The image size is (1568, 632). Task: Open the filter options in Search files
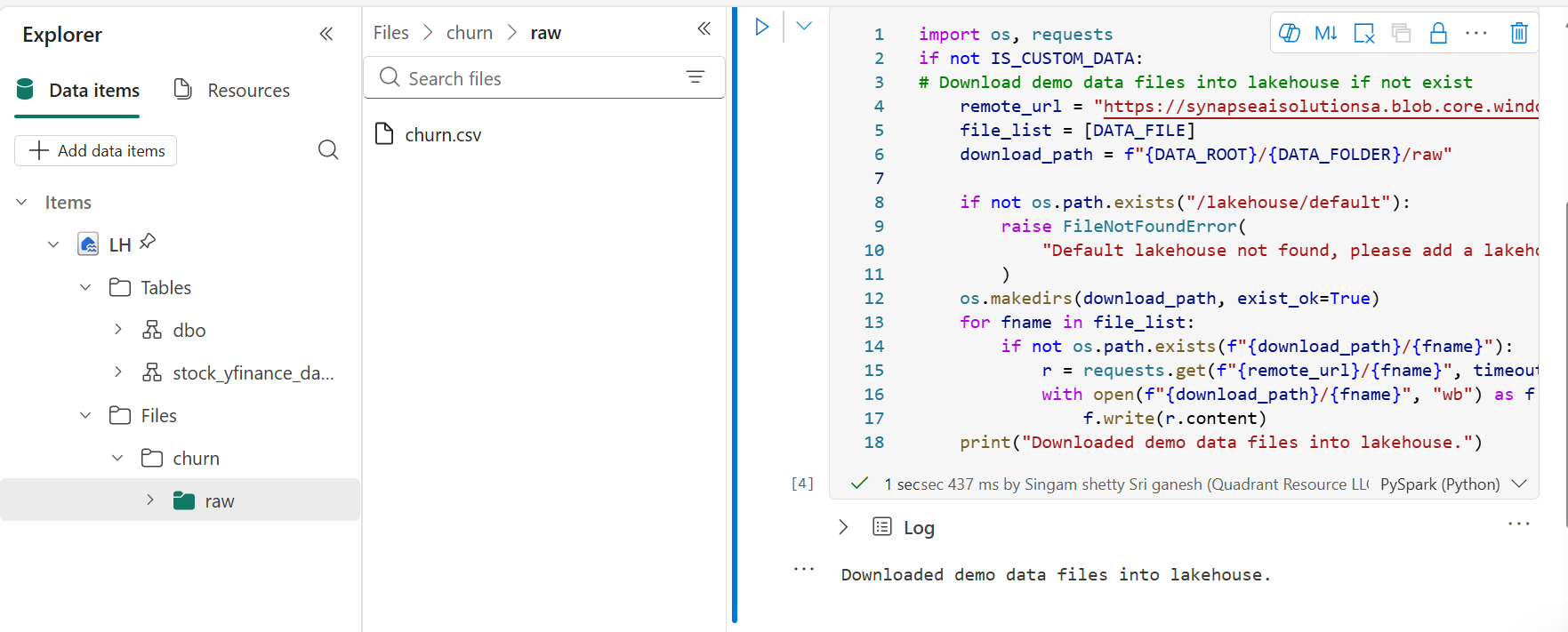(x=696, y=77)
